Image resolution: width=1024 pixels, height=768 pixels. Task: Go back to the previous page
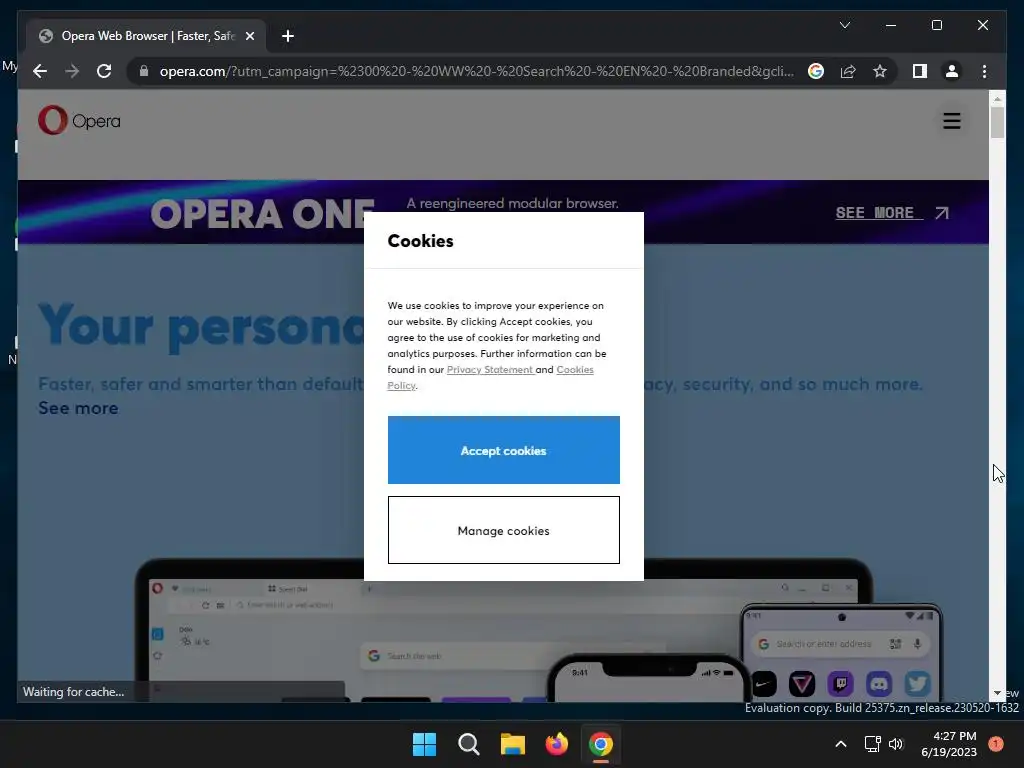pos(40,71)
